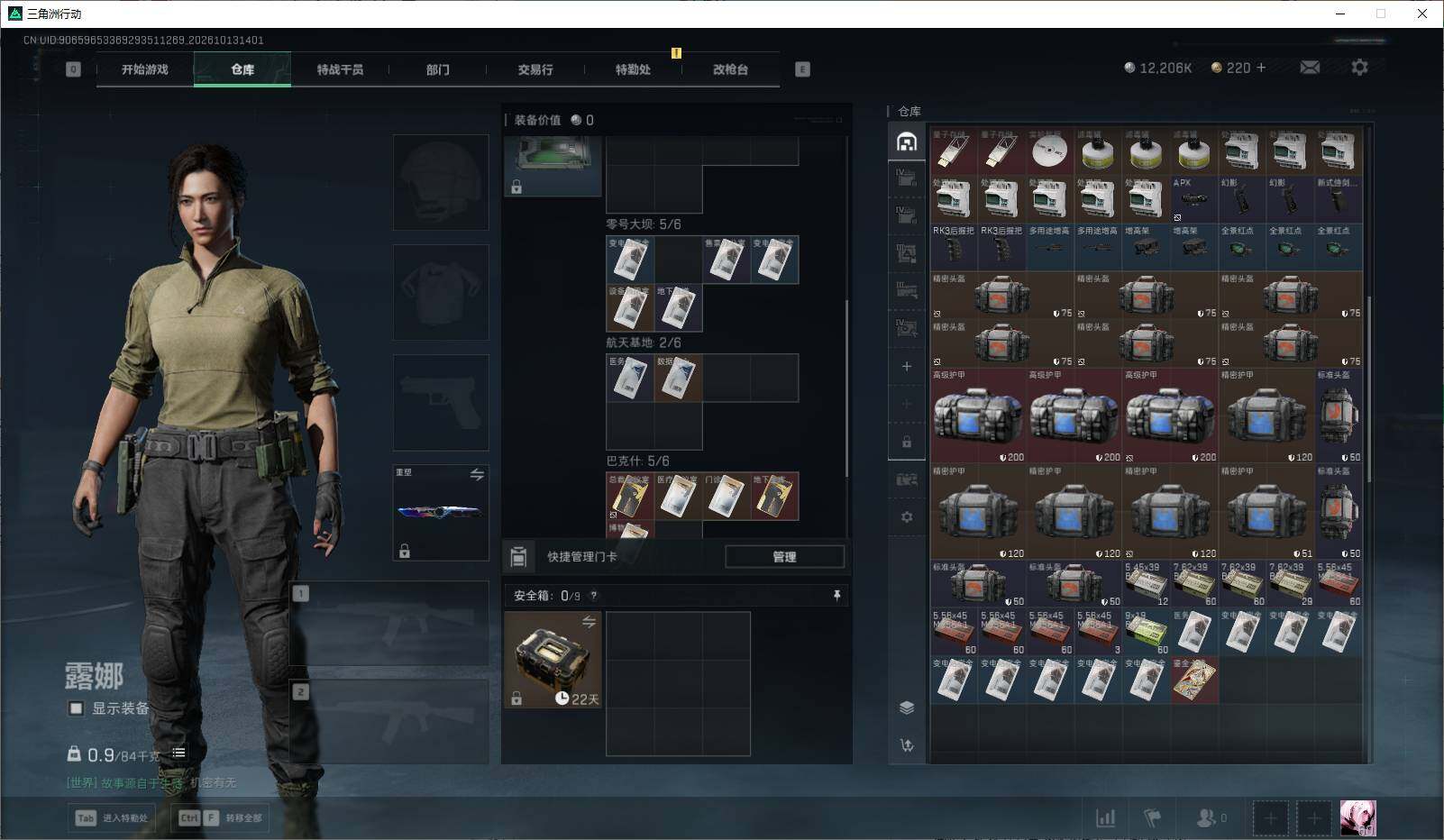Open the player avatar thumbnail
1444x840 pixels.
point(1357,818)
